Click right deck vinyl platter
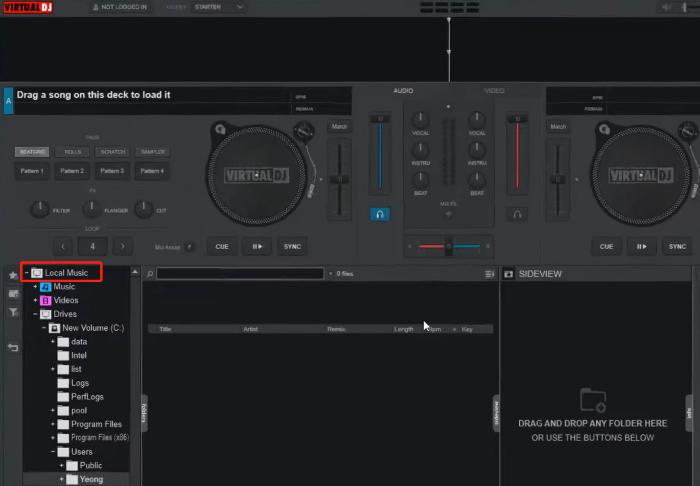 (640, 175)
